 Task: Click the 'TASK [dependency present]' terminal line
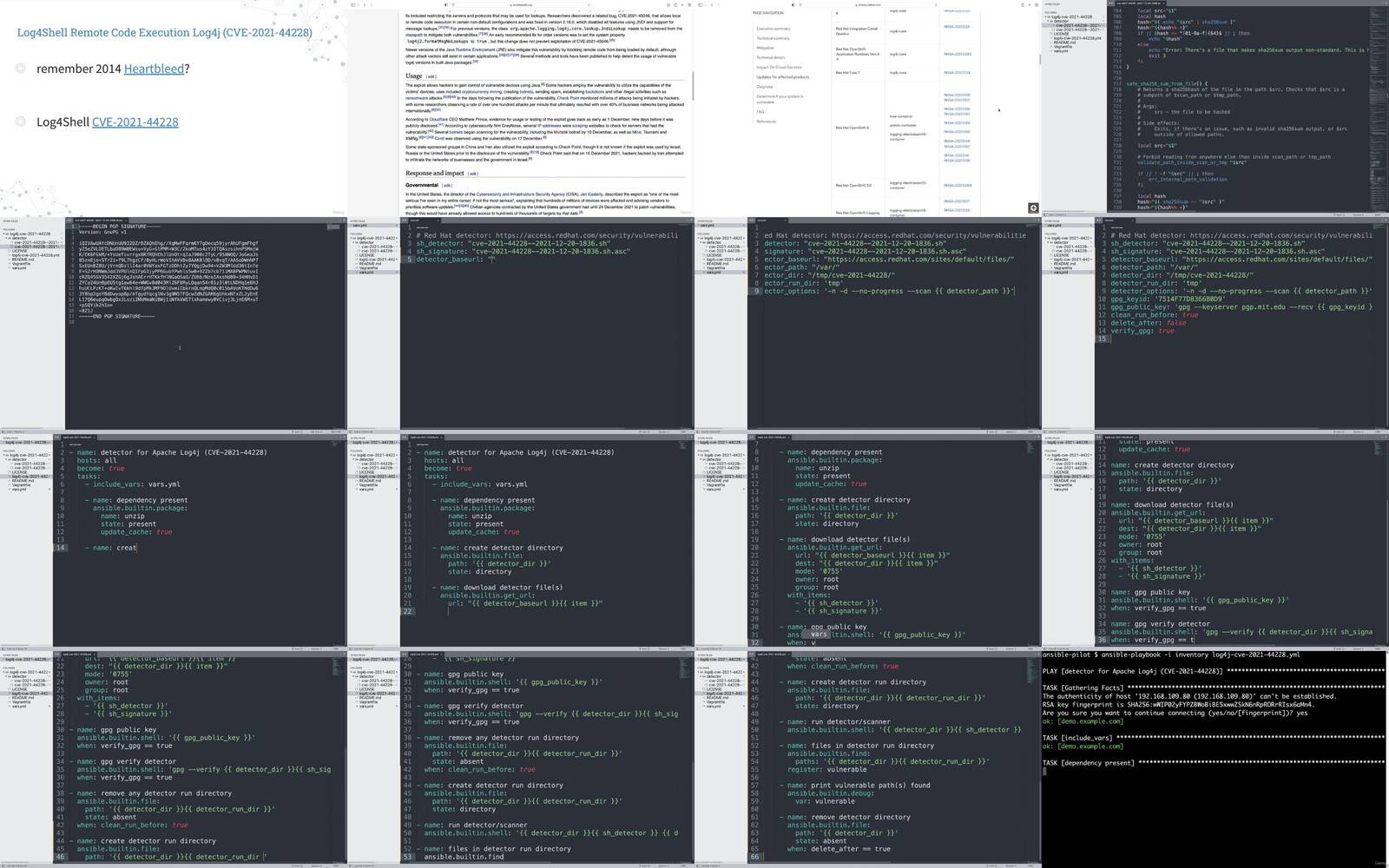tap(1214, 763)
